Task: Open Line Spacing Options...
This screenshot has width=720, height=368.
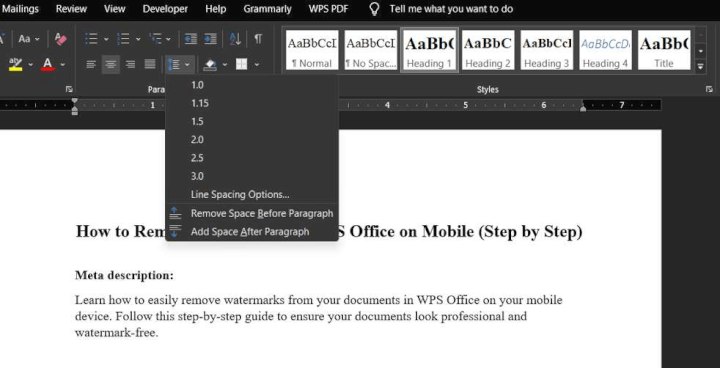Action: 252,195
